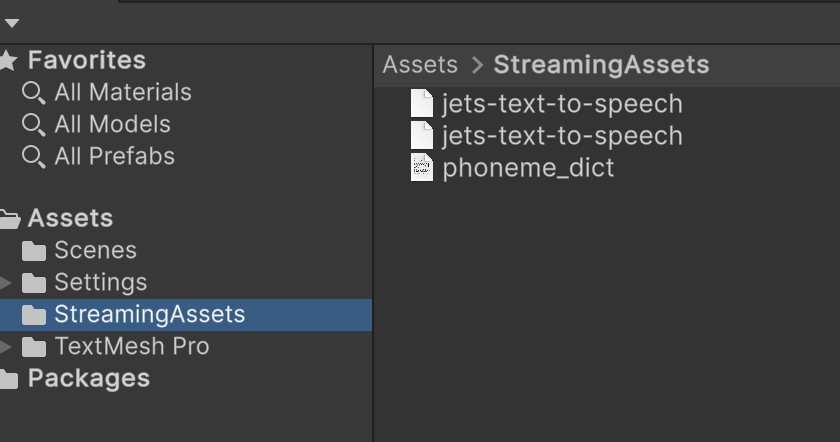Select the phoneme_dict file name

pyautogui.click(x=528, y=168)
